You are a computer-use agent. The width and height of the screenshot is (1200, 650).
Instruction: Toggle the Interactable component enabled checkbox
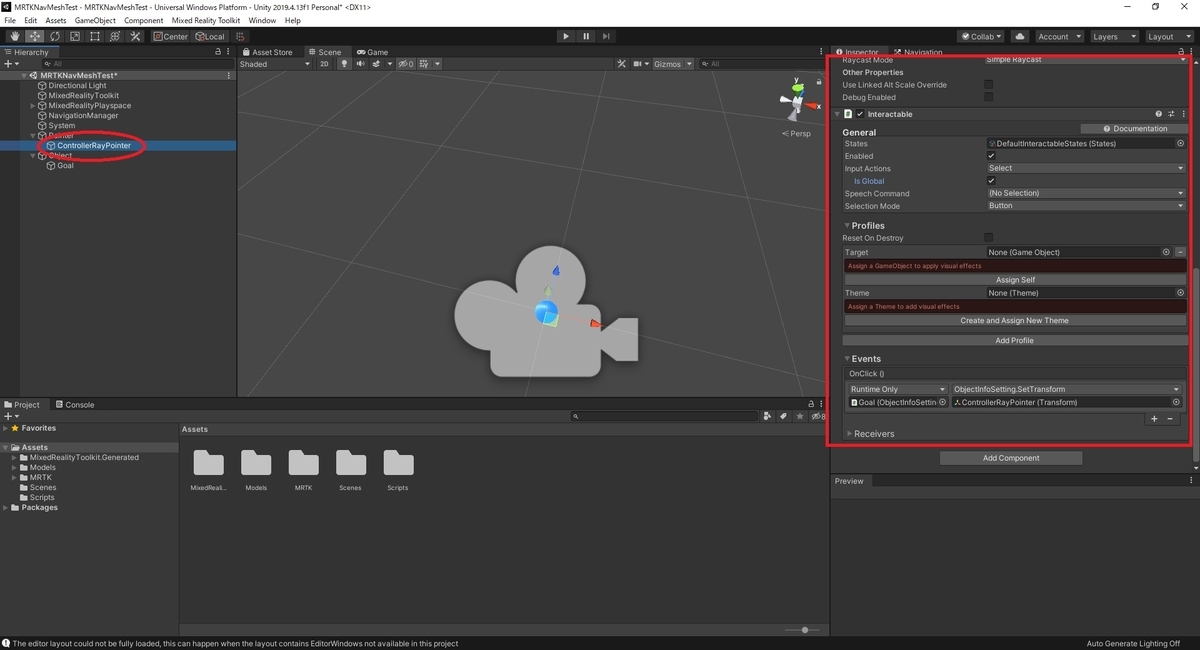tap(860, 114)
